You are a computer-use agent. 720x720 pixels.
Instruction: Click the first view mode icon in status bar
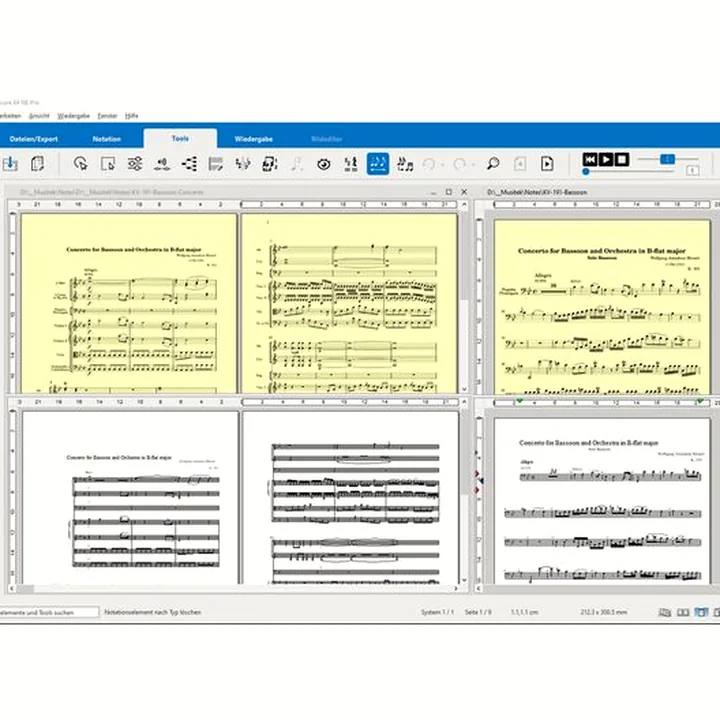click(x=664, y=612)
